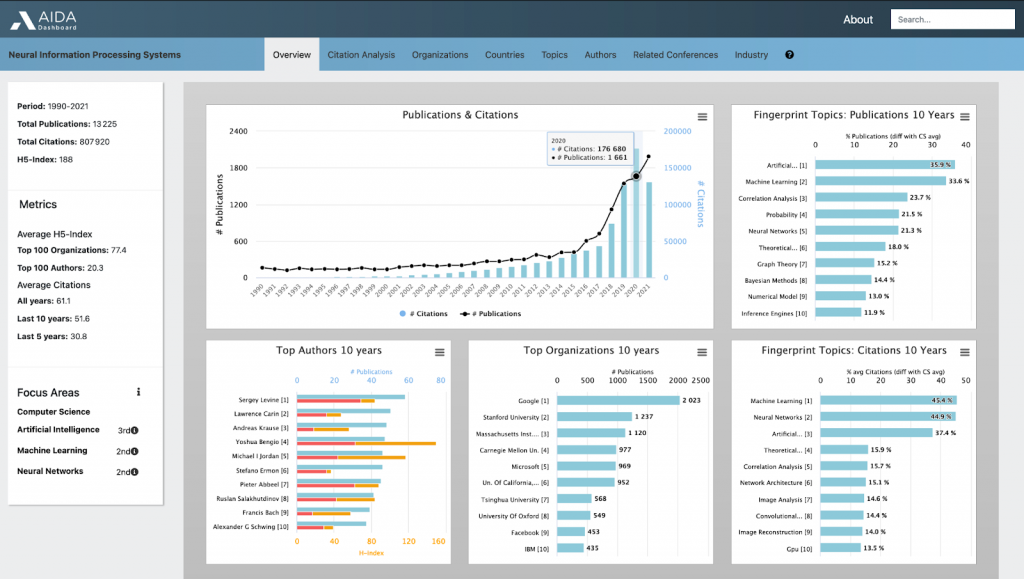Click info icon beside Neural Networks rank
This screenshot has height=579, width=1024.
coord(134,472)
